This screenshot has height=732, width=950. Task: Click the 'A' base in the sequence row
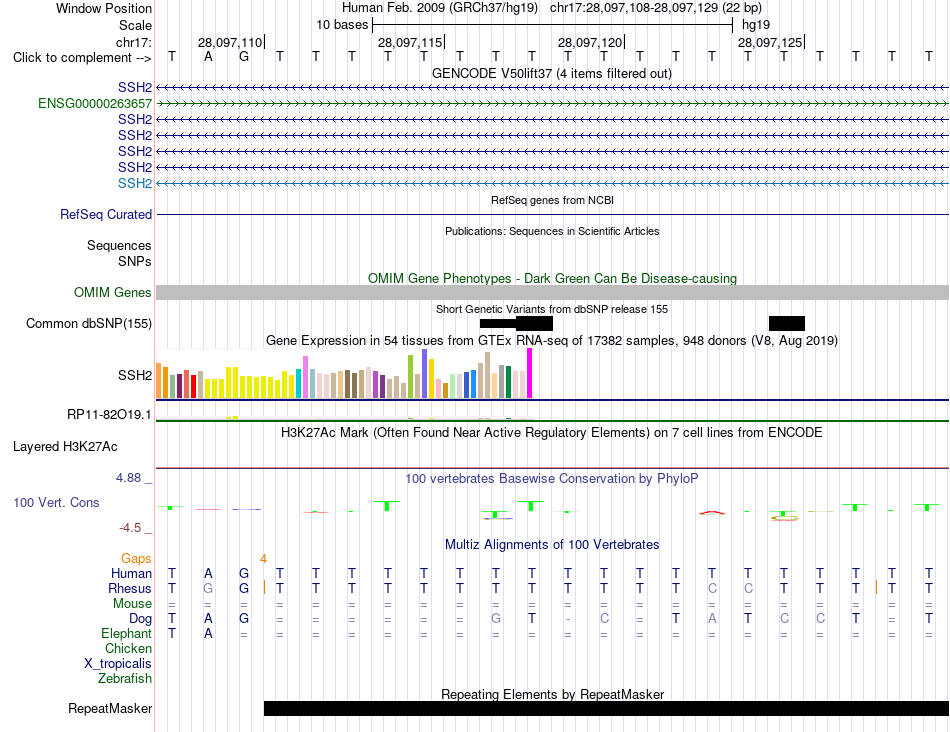coord(208,57)
